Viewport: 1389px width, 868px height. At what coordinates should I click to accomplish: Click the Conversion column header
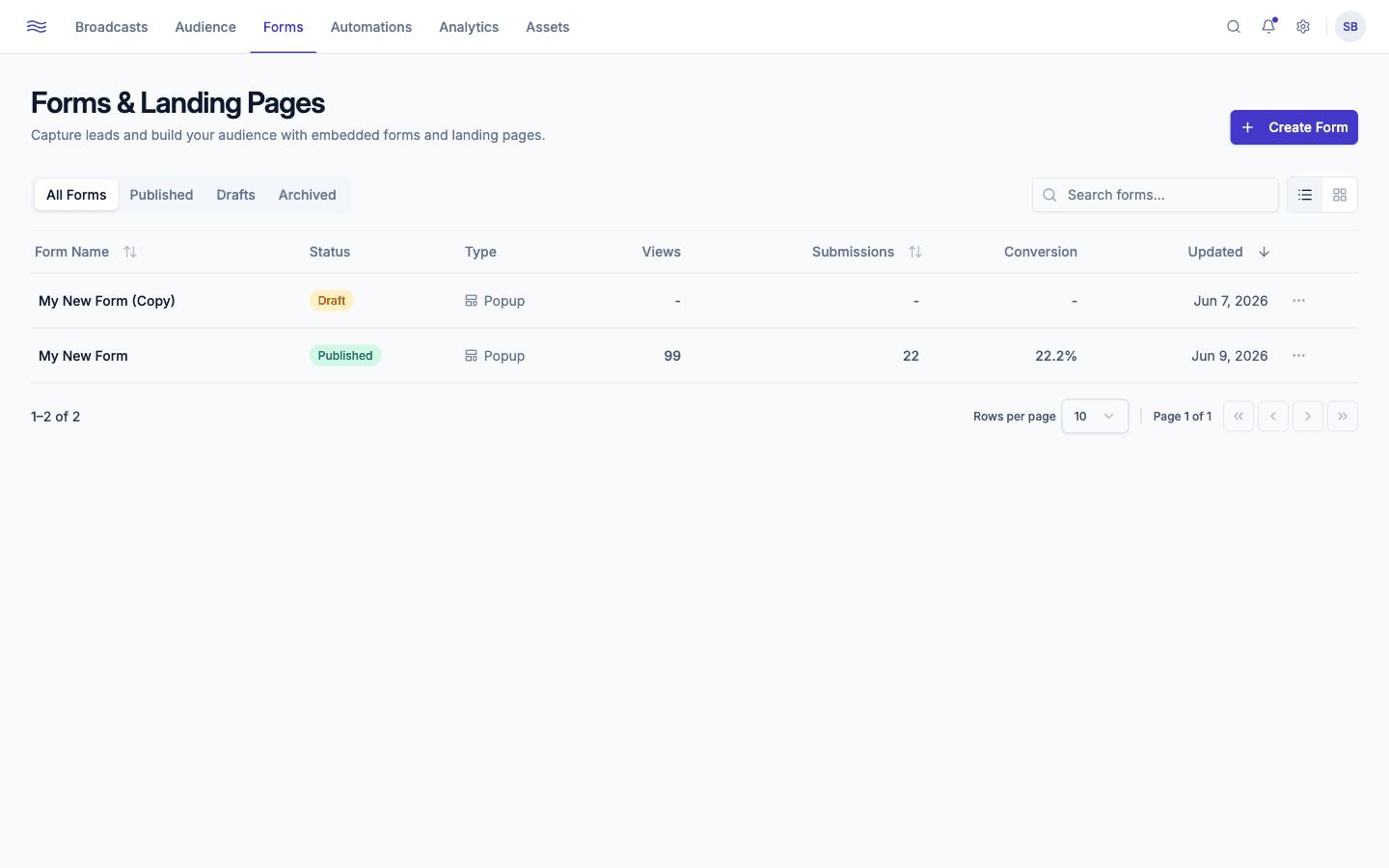[1041, 252]
